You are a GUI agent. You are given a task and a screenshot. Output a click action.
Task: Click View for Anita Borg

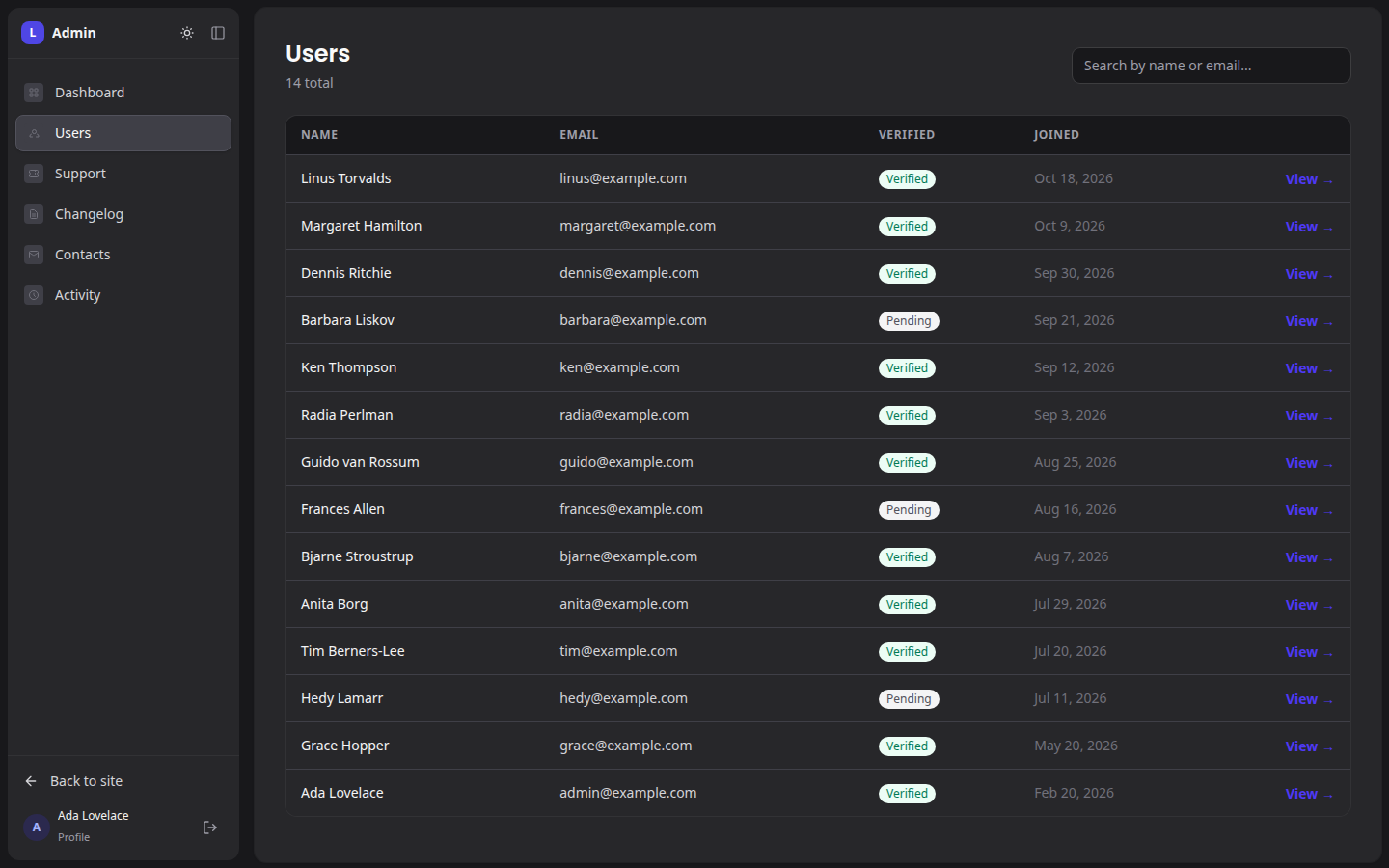[x=1309, y=605]
